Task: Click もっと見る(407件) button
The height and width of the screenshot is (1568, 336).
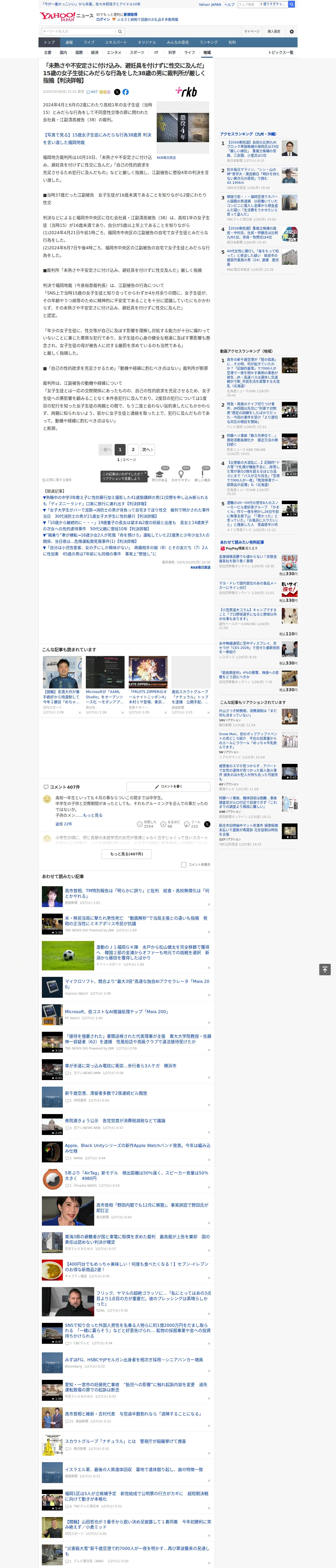Action: point(127,854)
